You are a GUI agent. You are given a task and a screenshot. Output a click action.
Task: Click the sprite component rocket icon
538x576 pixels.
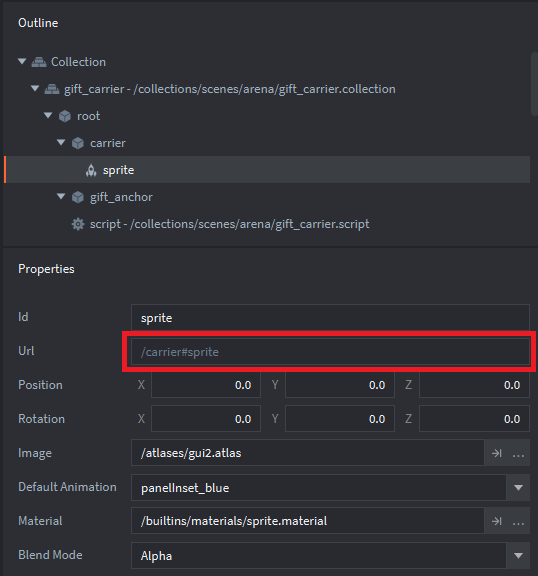pyautogui.click(x=91, y=170)
